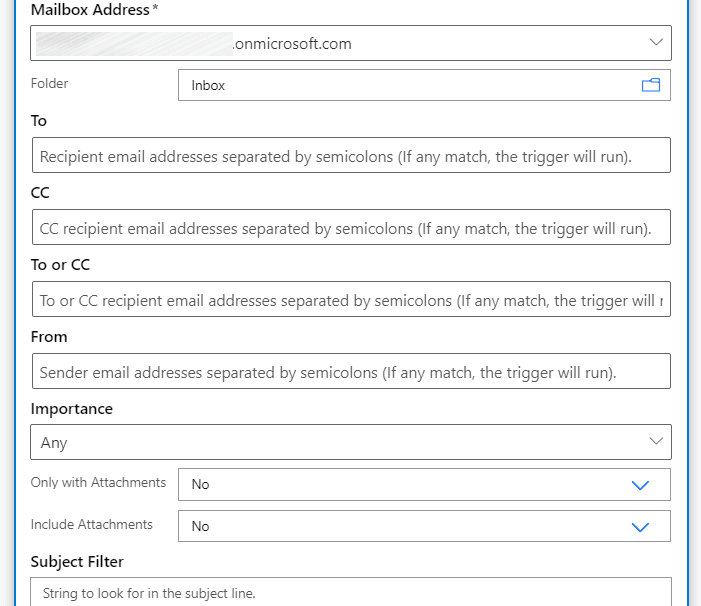
Task: Expand the Mailbox Address dropdown chevron
Action: pyautogui.click(x=656, y=42)
